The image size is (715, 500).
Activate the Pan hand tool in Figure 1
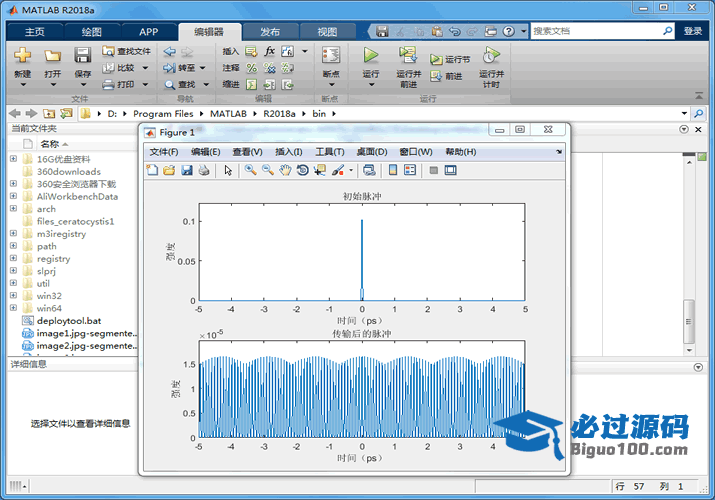tap(285, 170)
